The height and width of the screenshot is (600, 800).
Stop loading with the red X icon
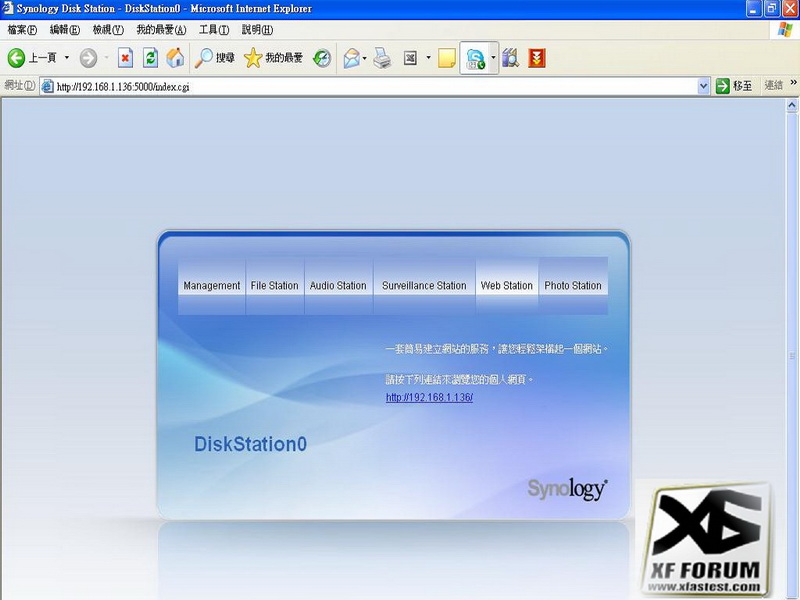pos(125,58)
